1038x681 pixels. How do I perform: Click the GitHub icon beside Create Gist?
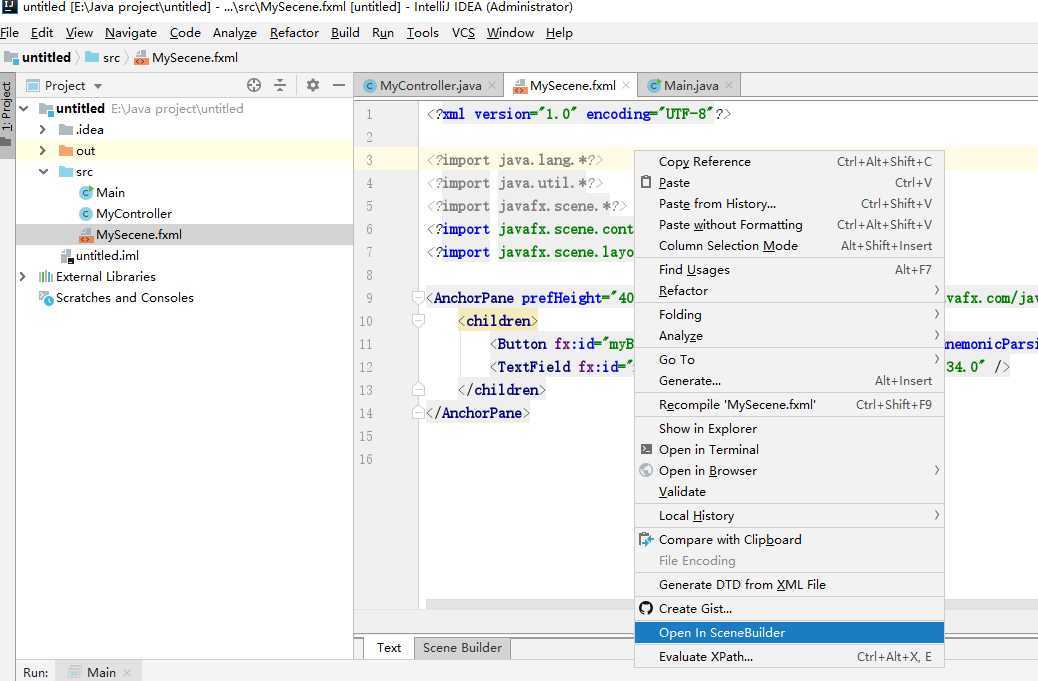(x=646, y=608)
